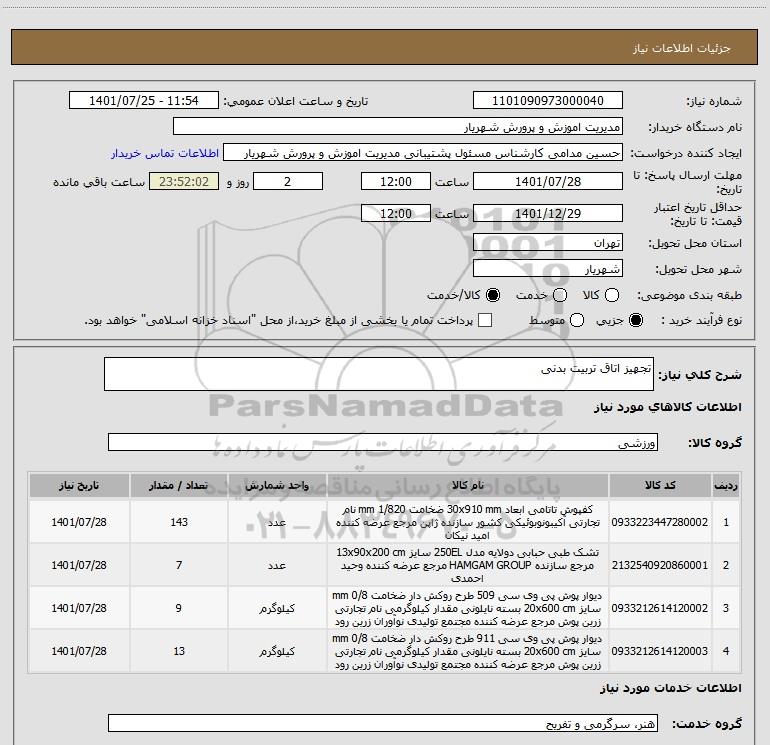Screen dimensions: 770x745
Task: Click product code 0933212614120003
Action: tap(660, 651)
